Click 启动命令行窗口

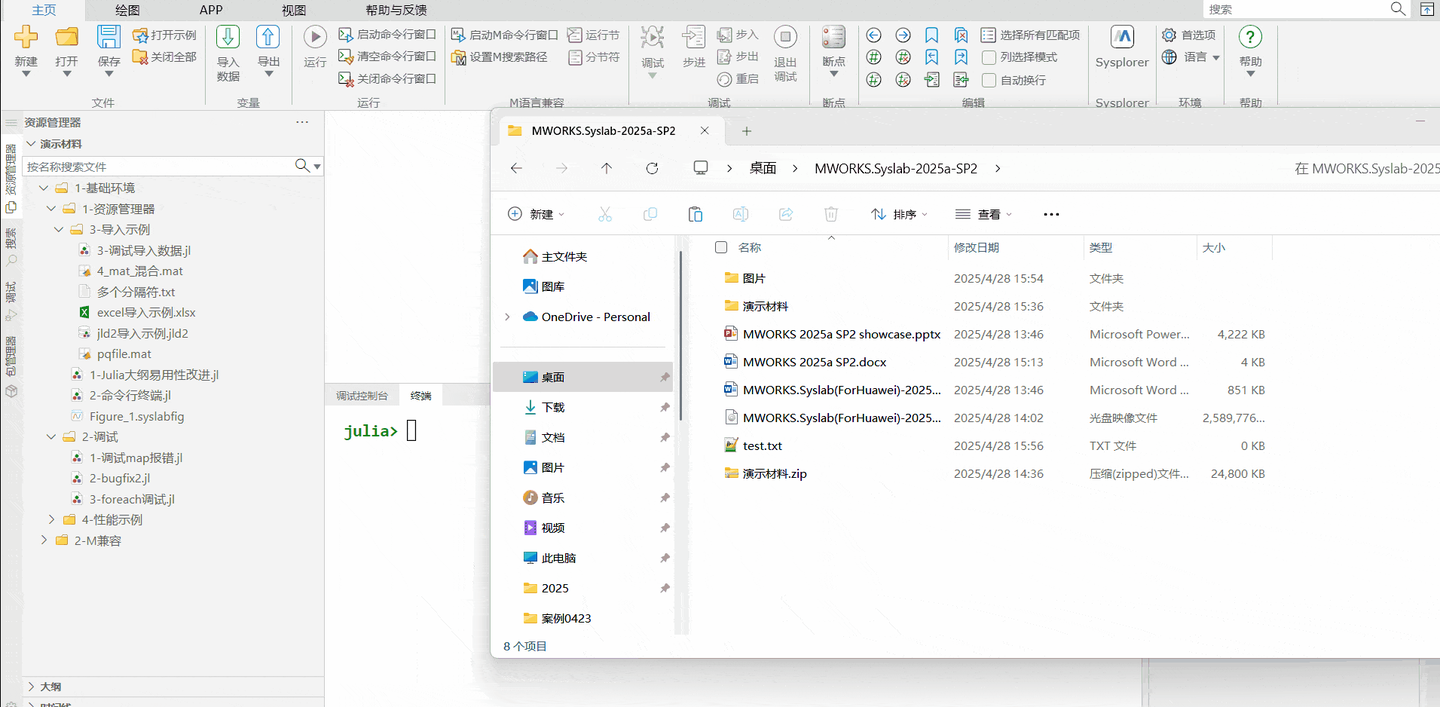[x=388, y=35]
